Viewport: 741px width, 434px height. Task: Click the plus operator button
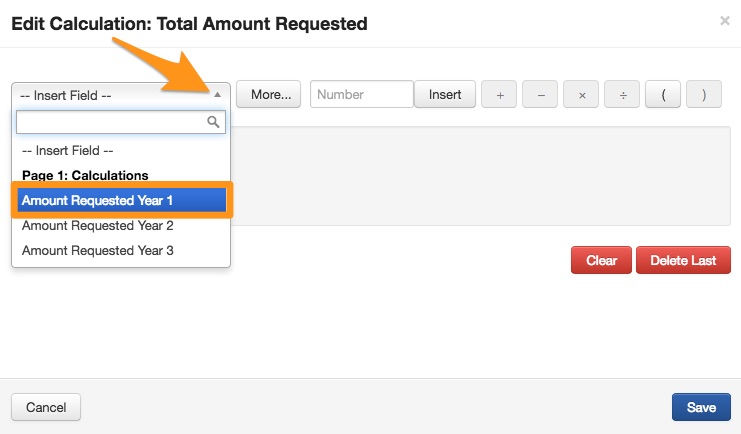click(500, 95)
